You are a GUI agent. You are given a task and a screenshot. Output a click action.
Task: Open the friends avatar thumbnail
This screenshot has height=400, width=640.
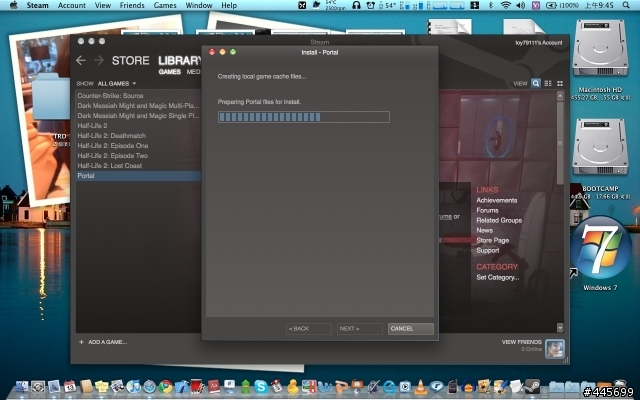[555, 349]
